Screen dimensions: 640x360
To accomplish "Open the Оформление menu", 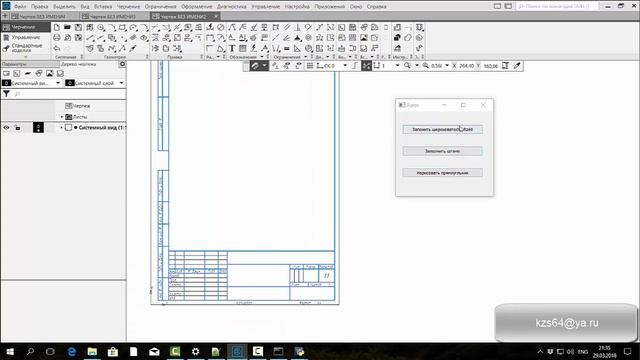I will (197, 7).
